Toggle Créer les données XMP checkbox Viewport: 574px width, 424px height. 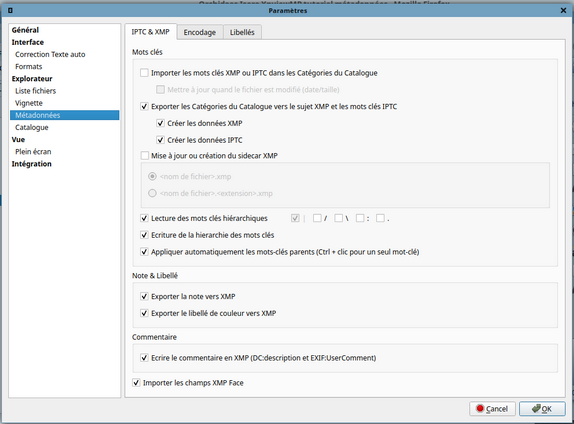coord(160,123)
